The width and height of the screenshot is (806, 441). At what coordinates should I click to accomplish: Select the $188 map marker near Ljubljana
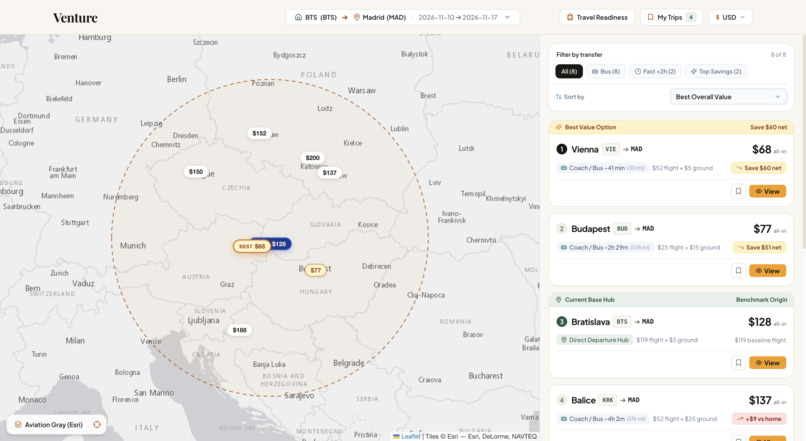240,330
